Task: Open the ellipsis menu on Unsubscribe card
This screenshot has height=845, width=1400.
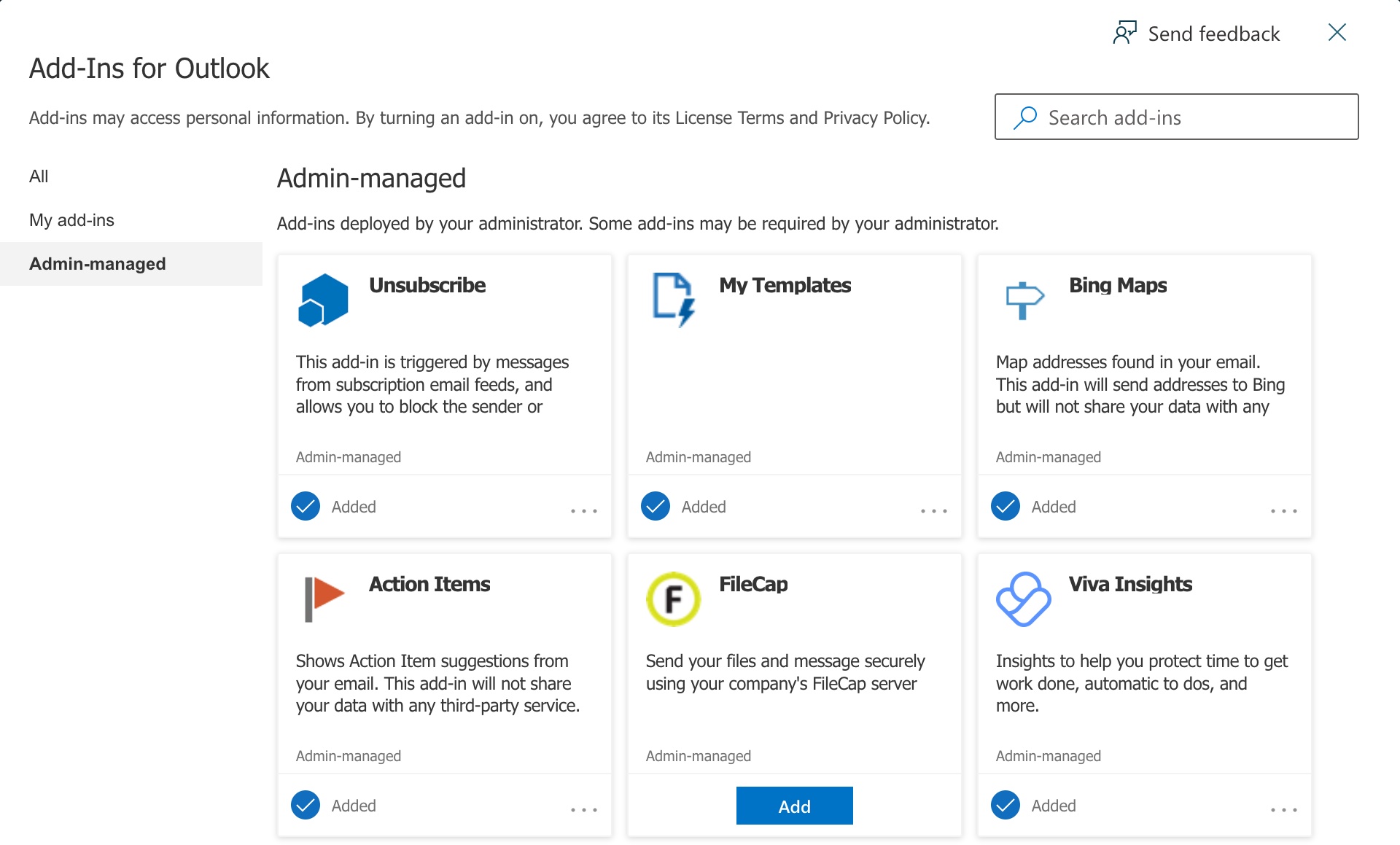Action: click(583, 511)
